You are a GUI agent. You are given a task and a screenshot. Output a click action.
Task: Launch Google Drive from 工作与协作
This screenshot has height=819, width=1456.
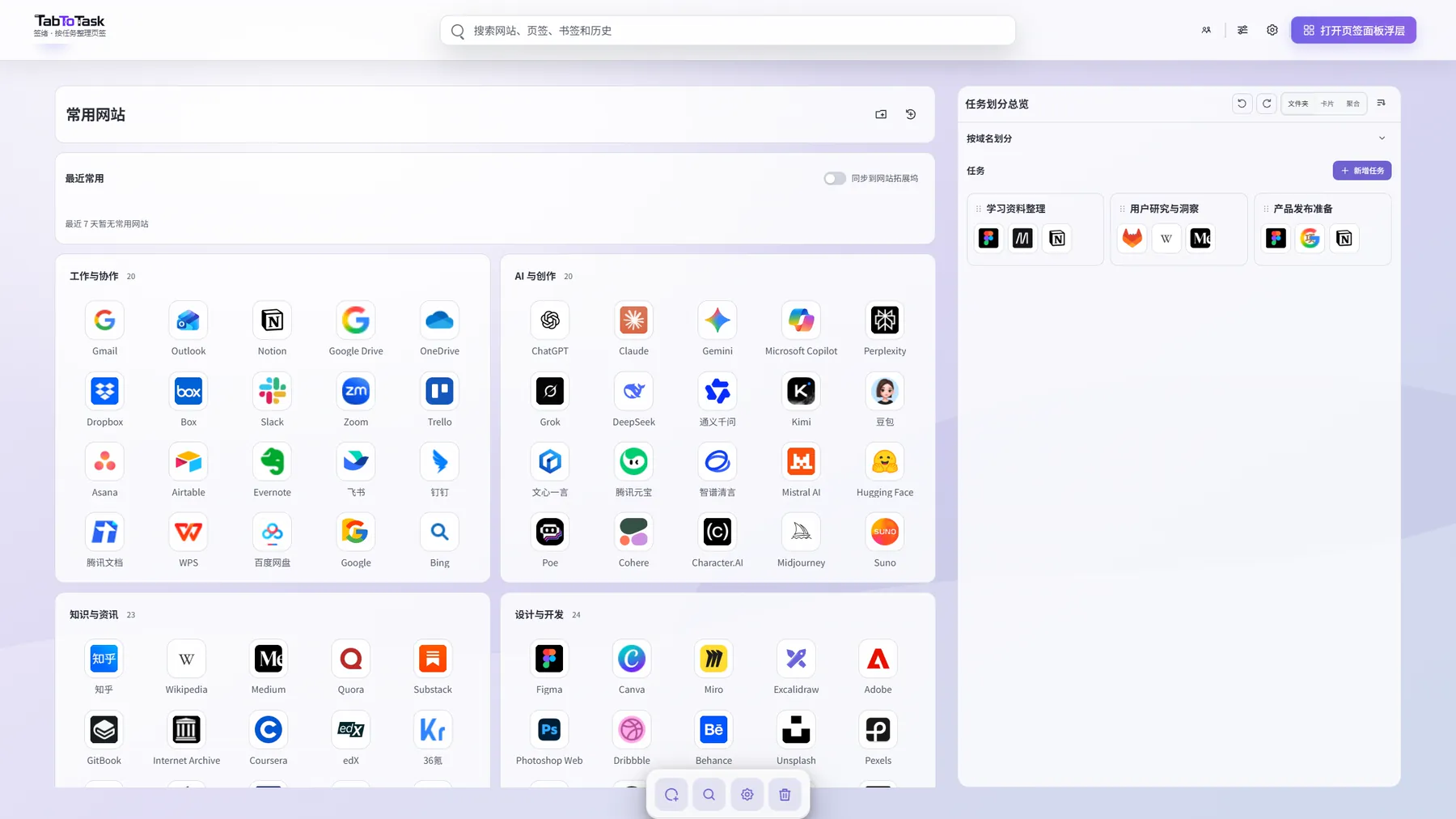pos(356,320)
